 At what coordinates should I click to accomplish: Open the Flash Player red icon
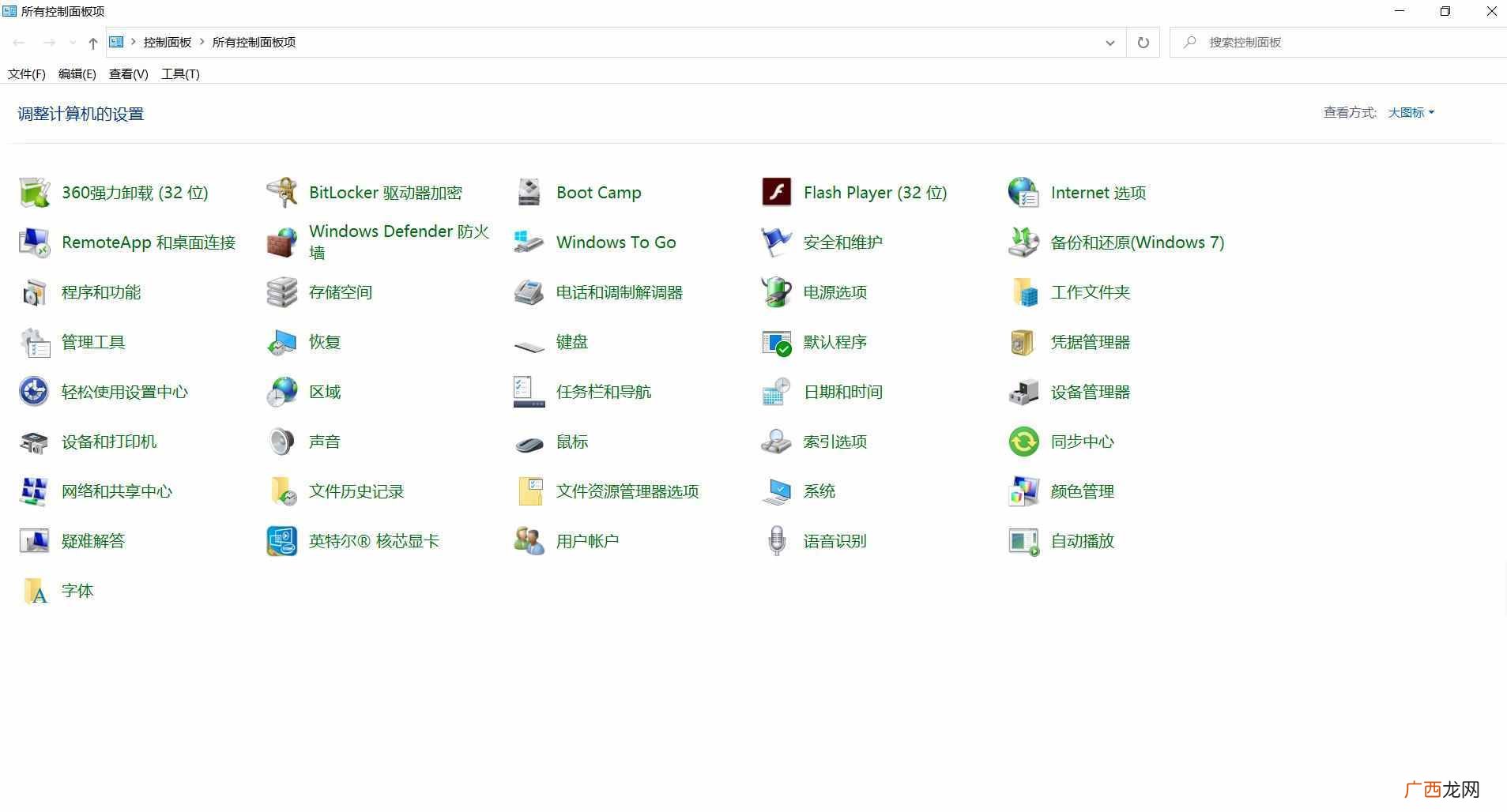click(x=776, y=193)
